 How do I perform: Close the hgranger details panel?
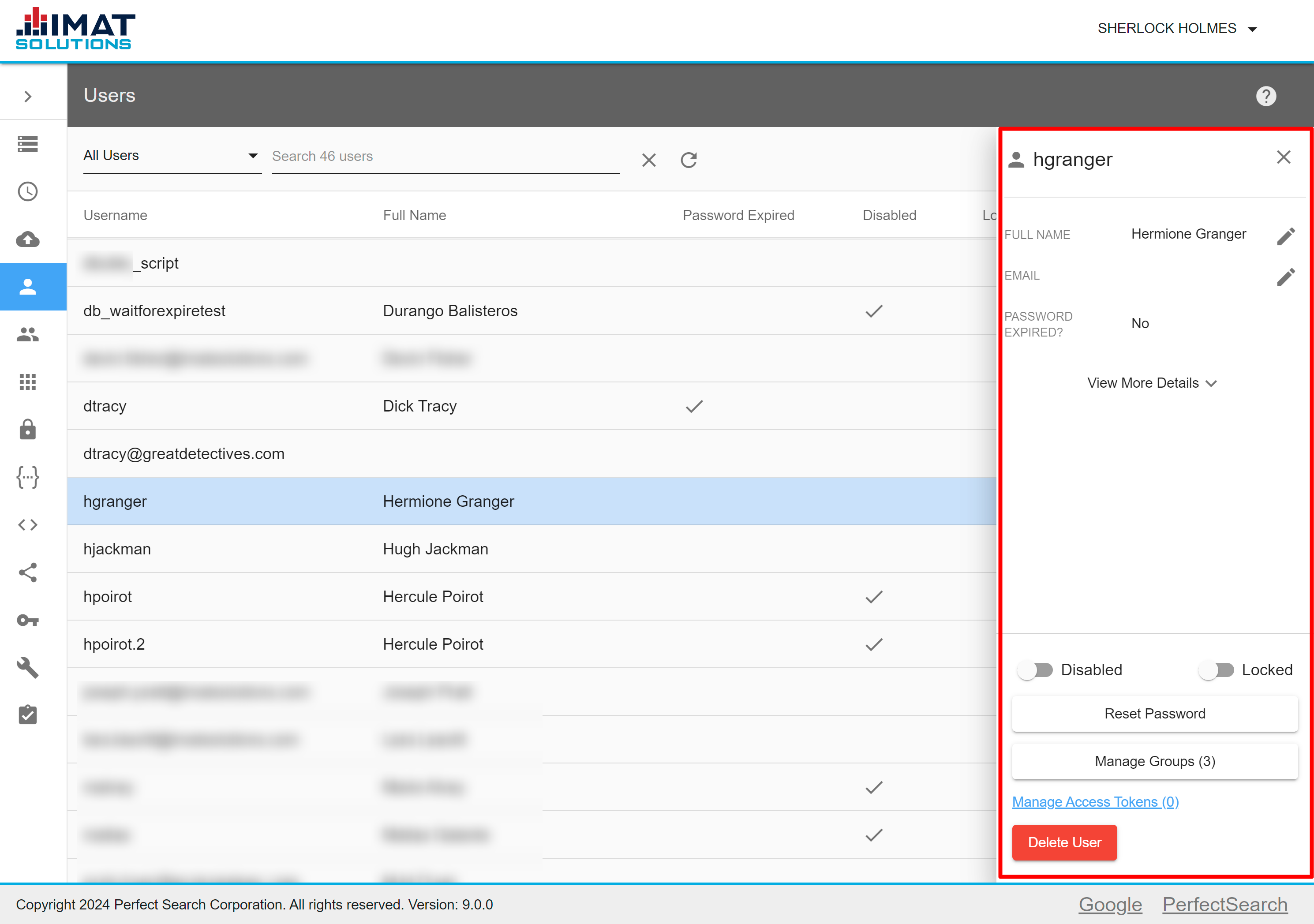[1284, 157]
